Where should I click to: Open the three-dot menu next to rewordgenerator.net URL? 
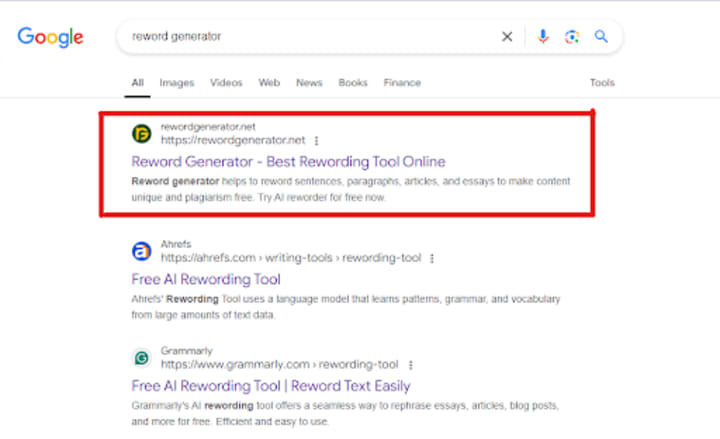[x=316, y=141]
